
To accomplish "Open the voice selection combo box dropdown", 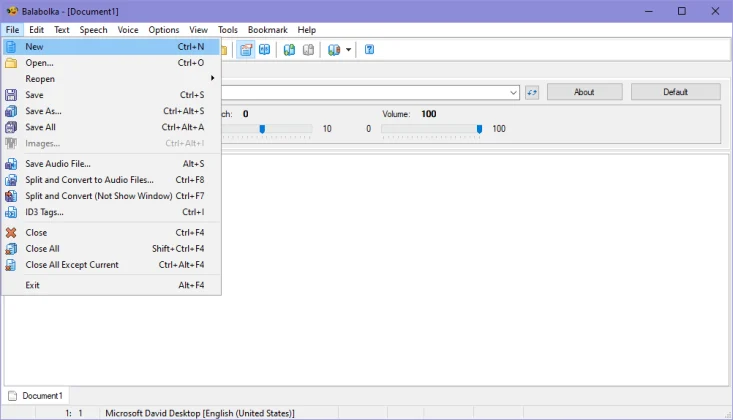I will pos(513,92).
